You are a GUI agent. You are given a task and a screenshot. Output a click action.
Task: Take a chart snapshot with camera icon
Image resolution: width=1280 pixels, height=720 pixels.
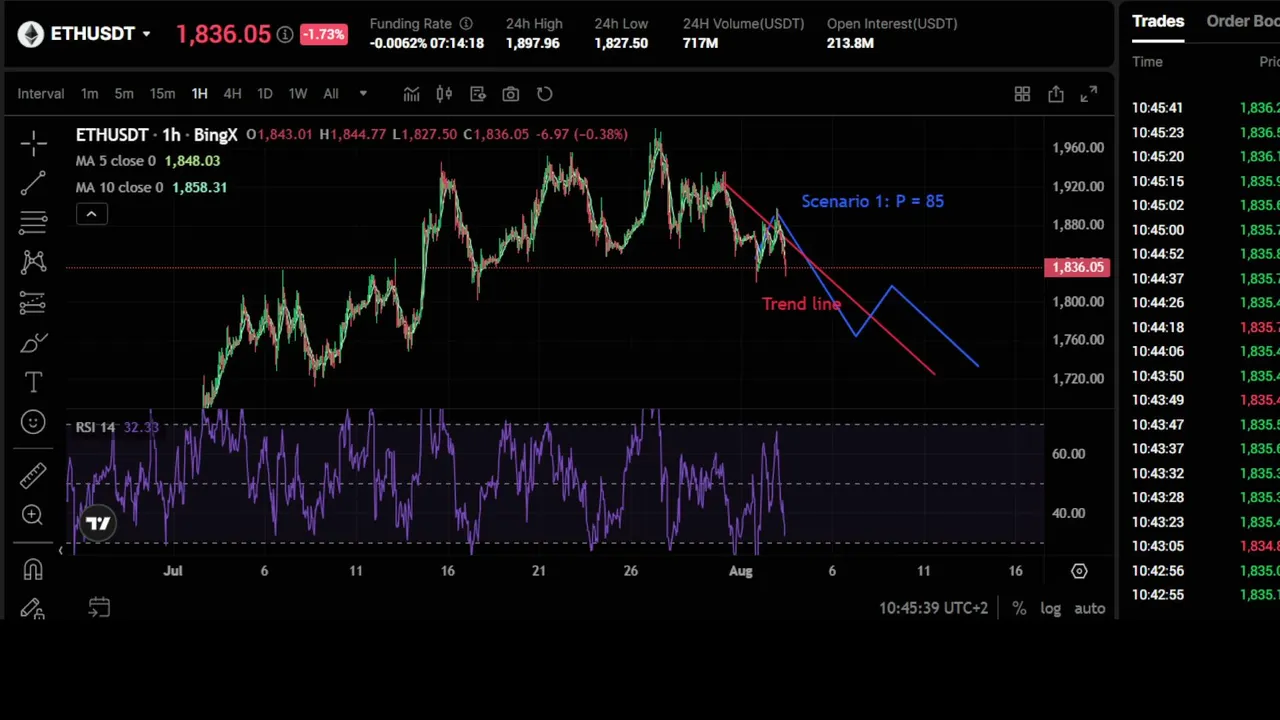click(x=511, y=94)
